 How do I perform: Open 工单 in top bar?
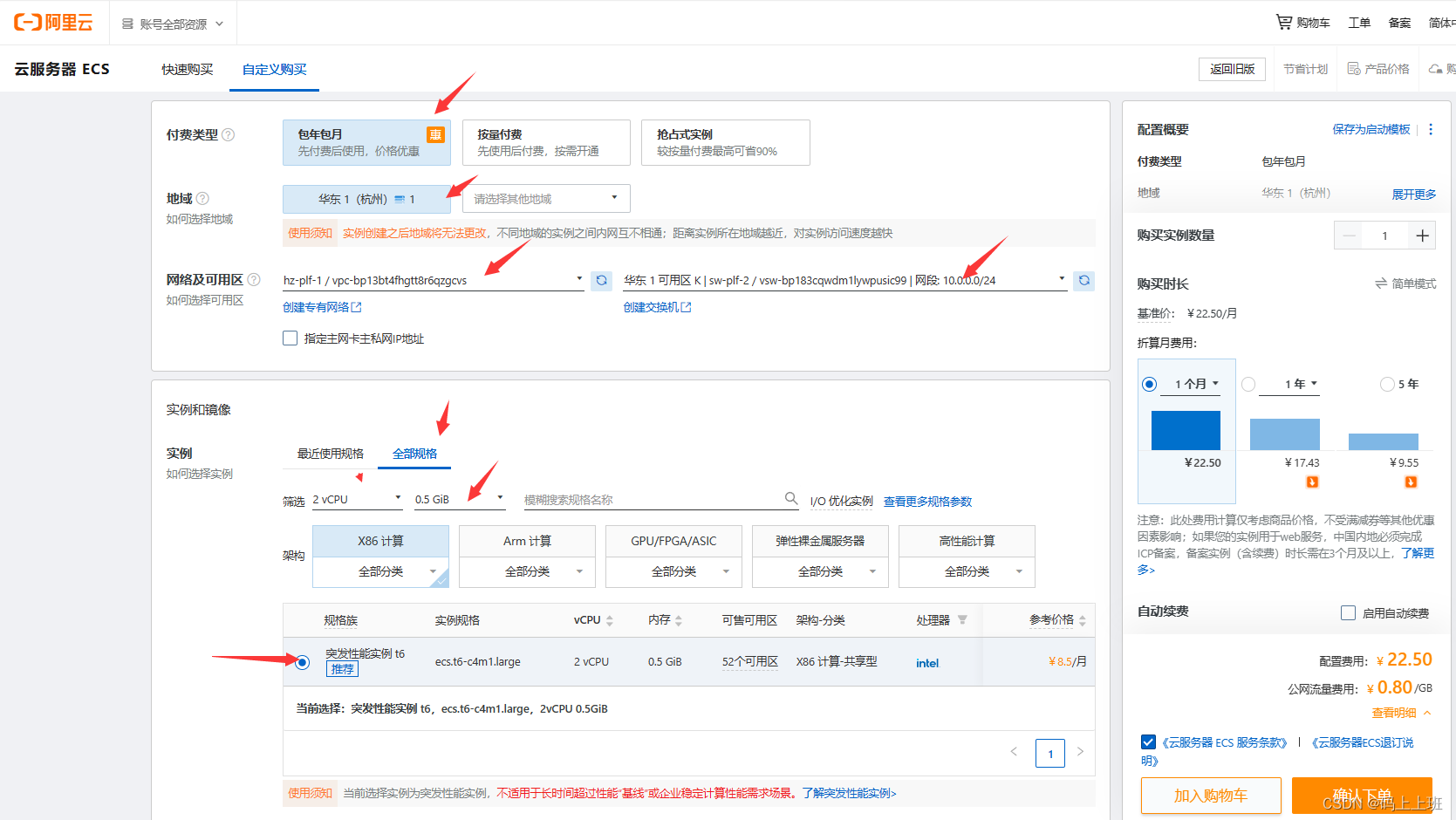(1359, 23)
